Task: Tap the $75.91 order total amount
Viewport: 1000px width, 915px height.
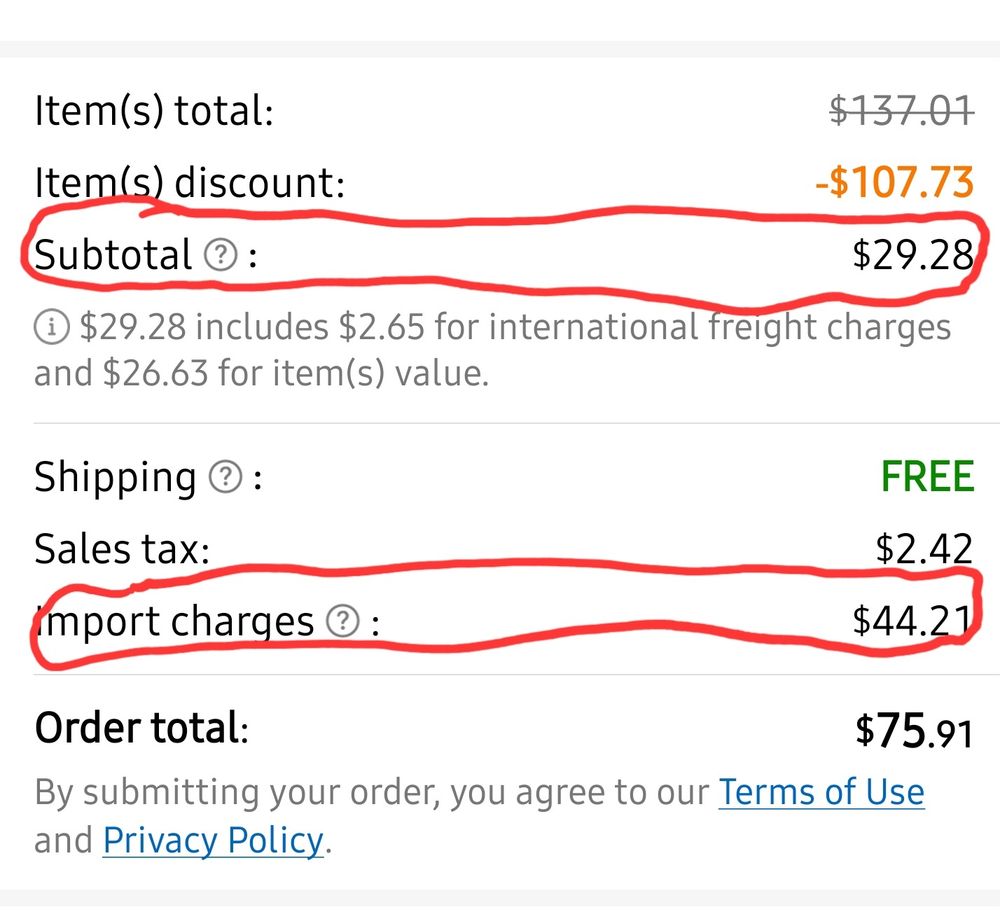Action: (913, 731)
